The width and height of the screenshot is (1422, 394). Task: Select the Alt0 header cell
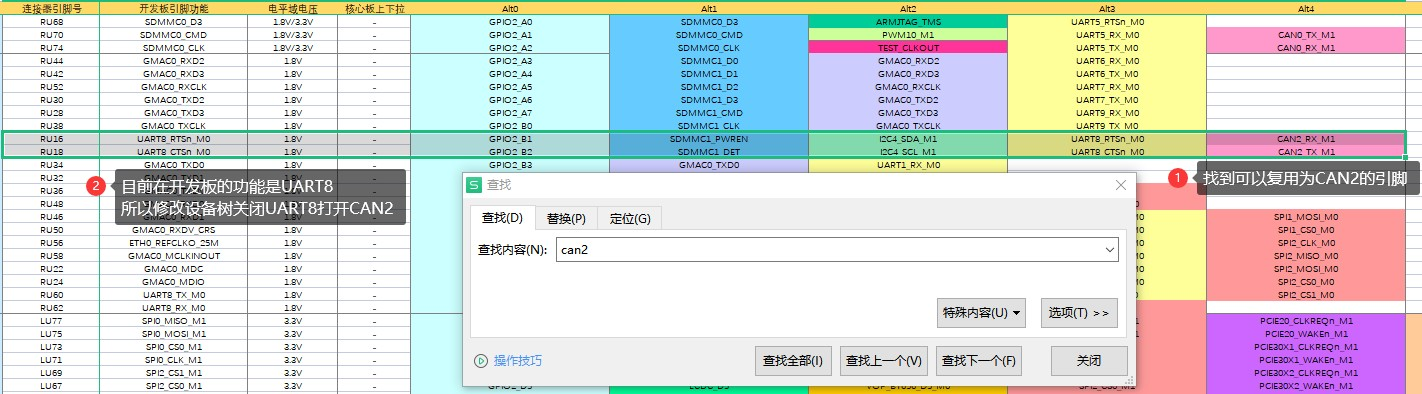pyautogui.click(x=510, y=8)
